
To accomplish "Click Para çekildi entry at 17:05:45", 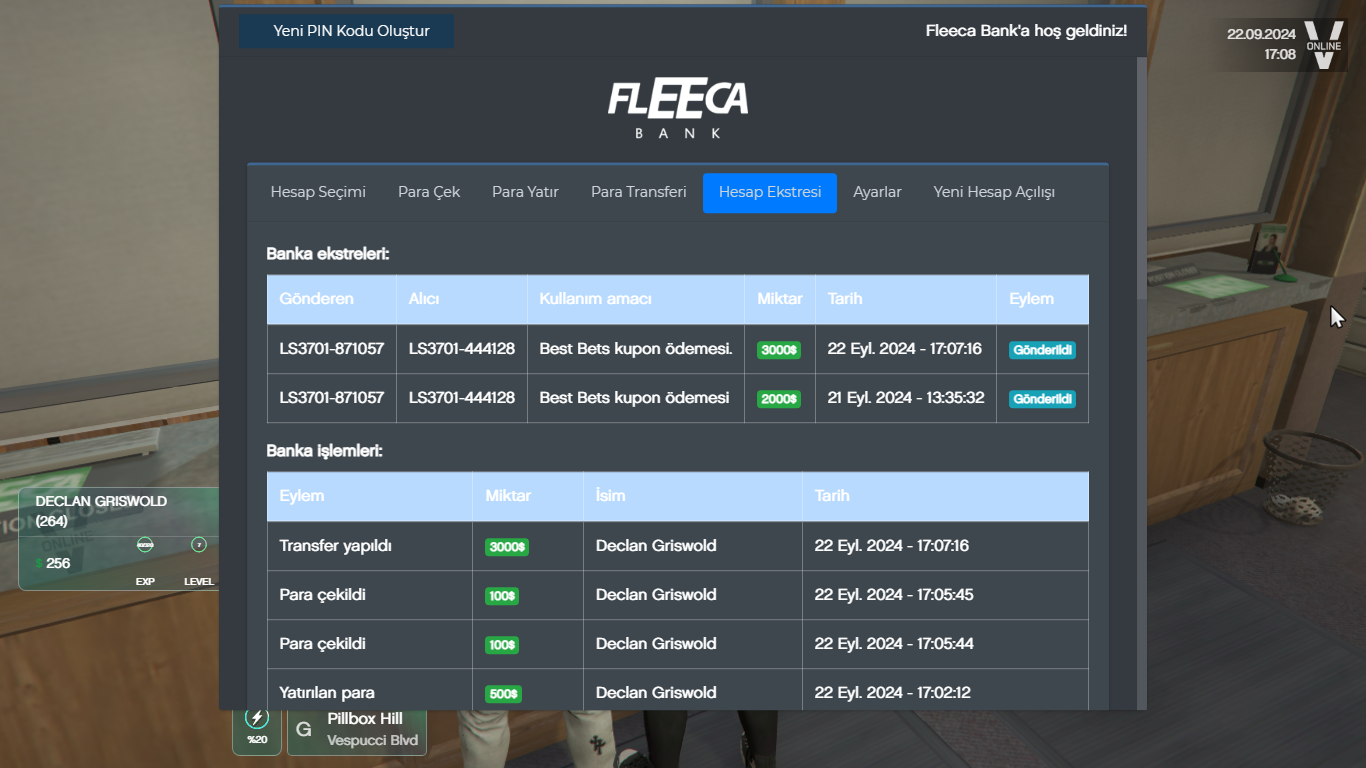I will (323, 595).
